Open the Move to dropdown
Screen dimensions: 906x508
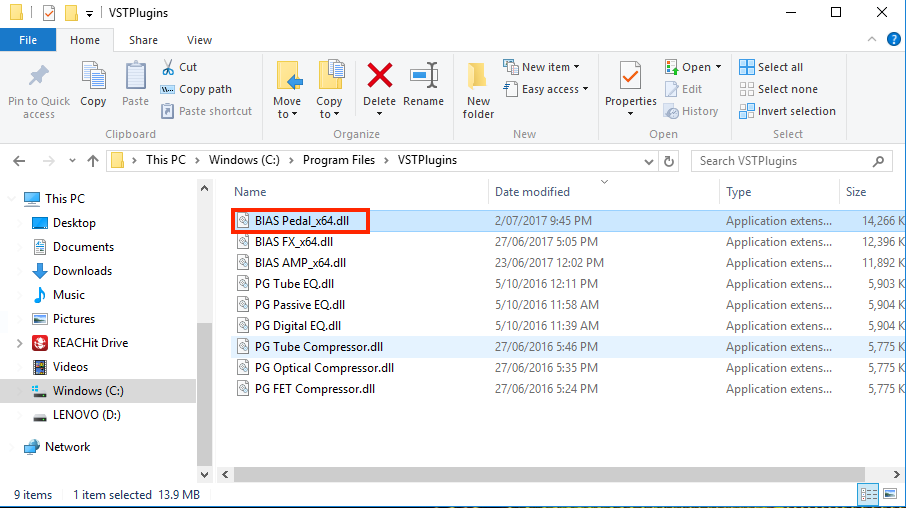click(x=287, y=107)
